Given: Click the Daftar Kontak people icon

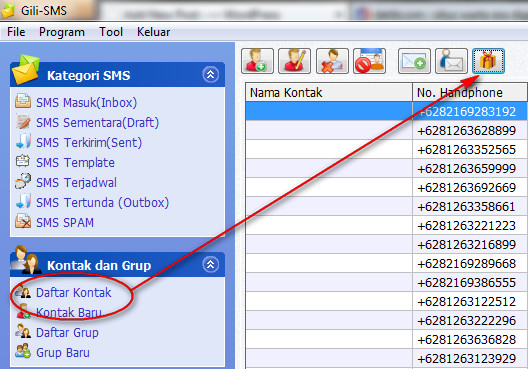Looking at the screenshot, I should click(x=23, y=292).
